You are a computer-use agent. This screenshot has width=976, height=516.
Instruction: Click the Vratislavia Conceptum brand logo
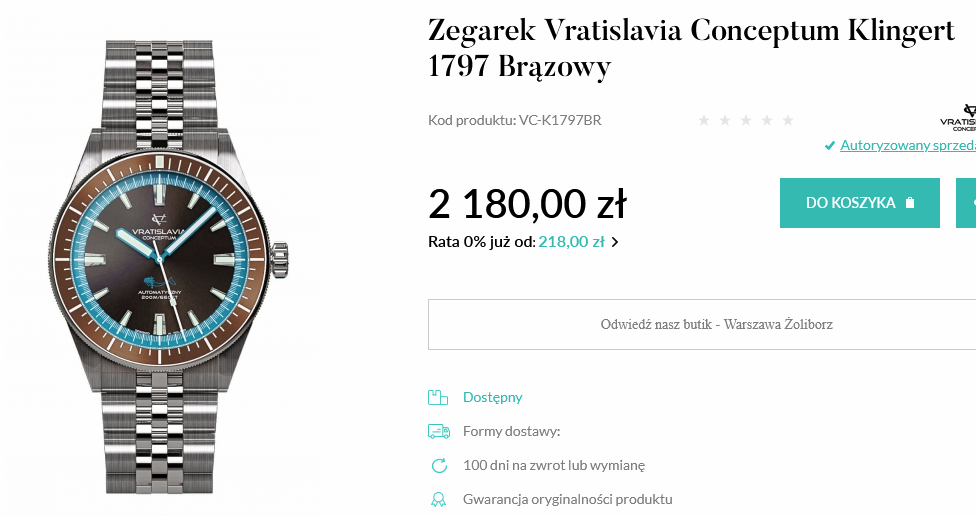pyautogui.click(x=960, y=117)
